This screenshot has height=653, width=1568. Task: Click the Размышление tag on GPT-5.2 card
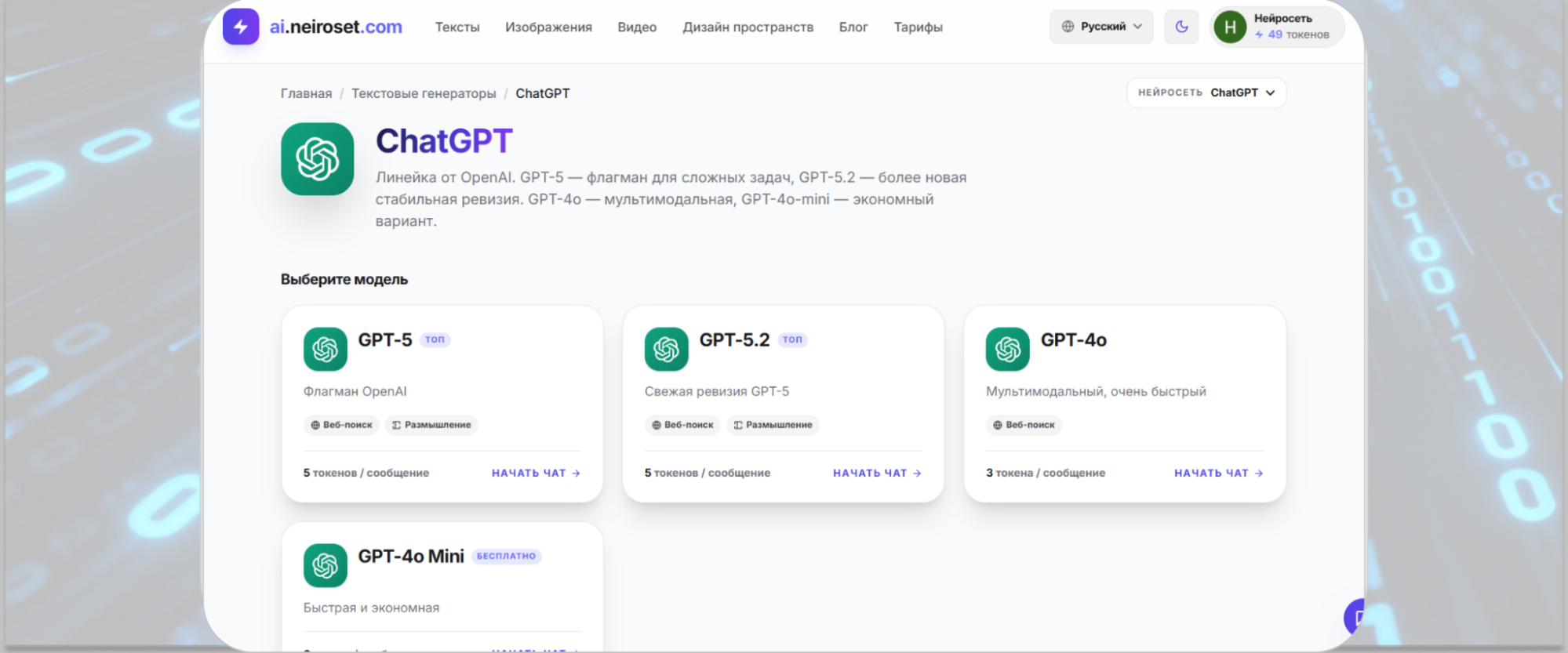tap(773, 425)
